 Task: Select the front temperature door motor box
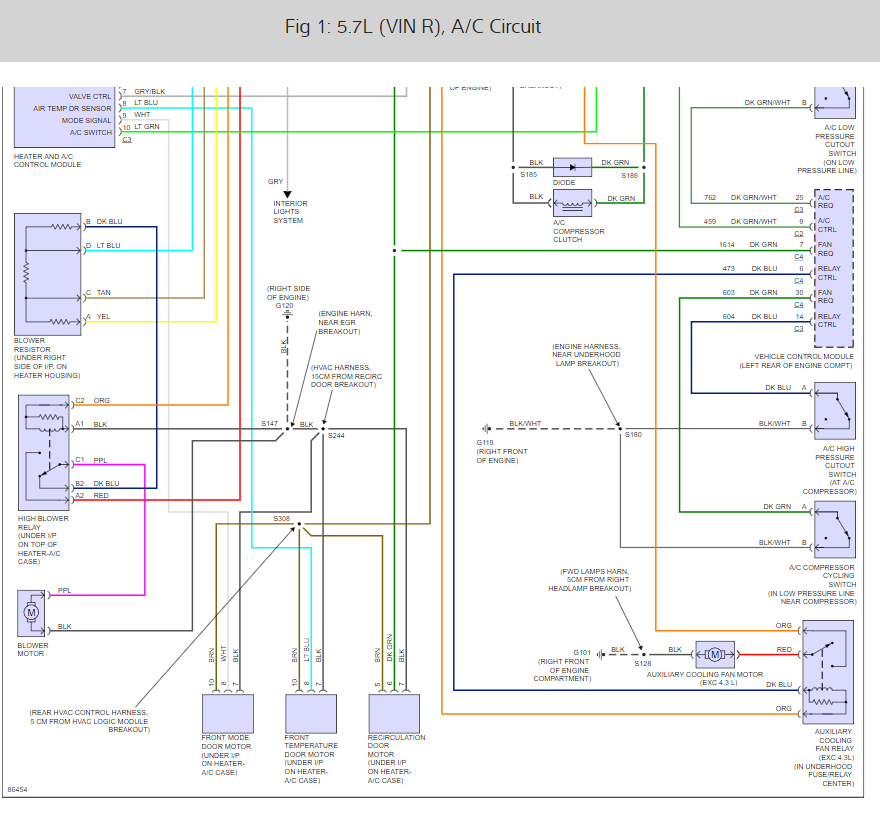pyautogui.click(x=311, y=713)
